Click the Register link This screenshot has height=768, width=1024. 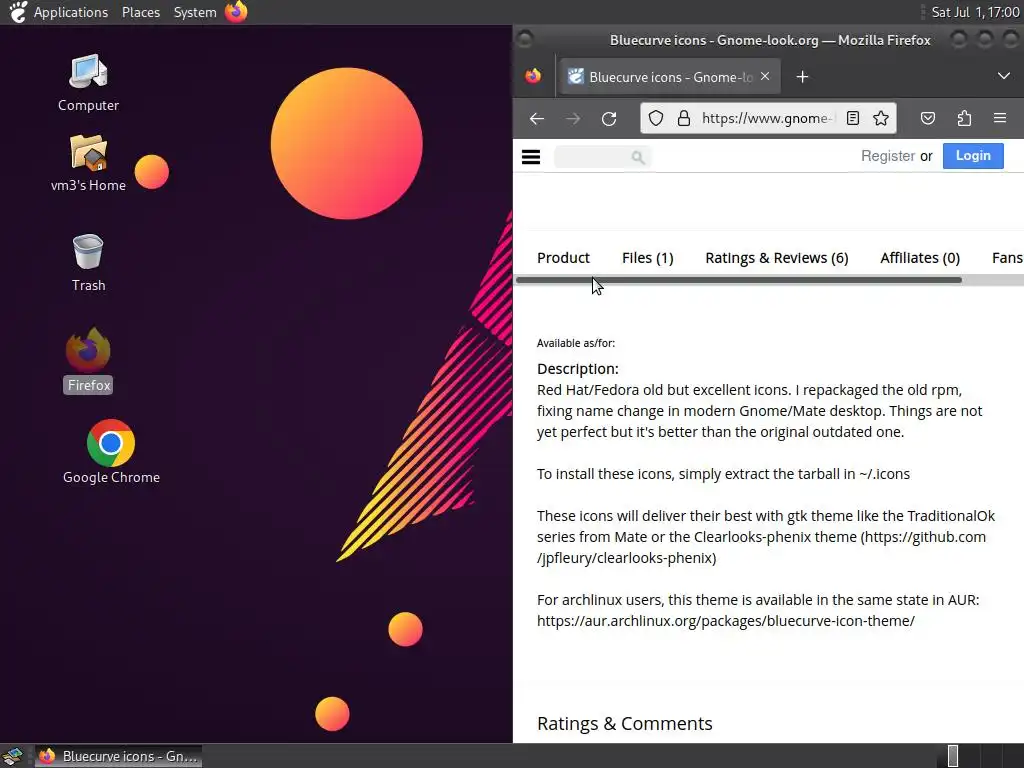tap(888, 156)
